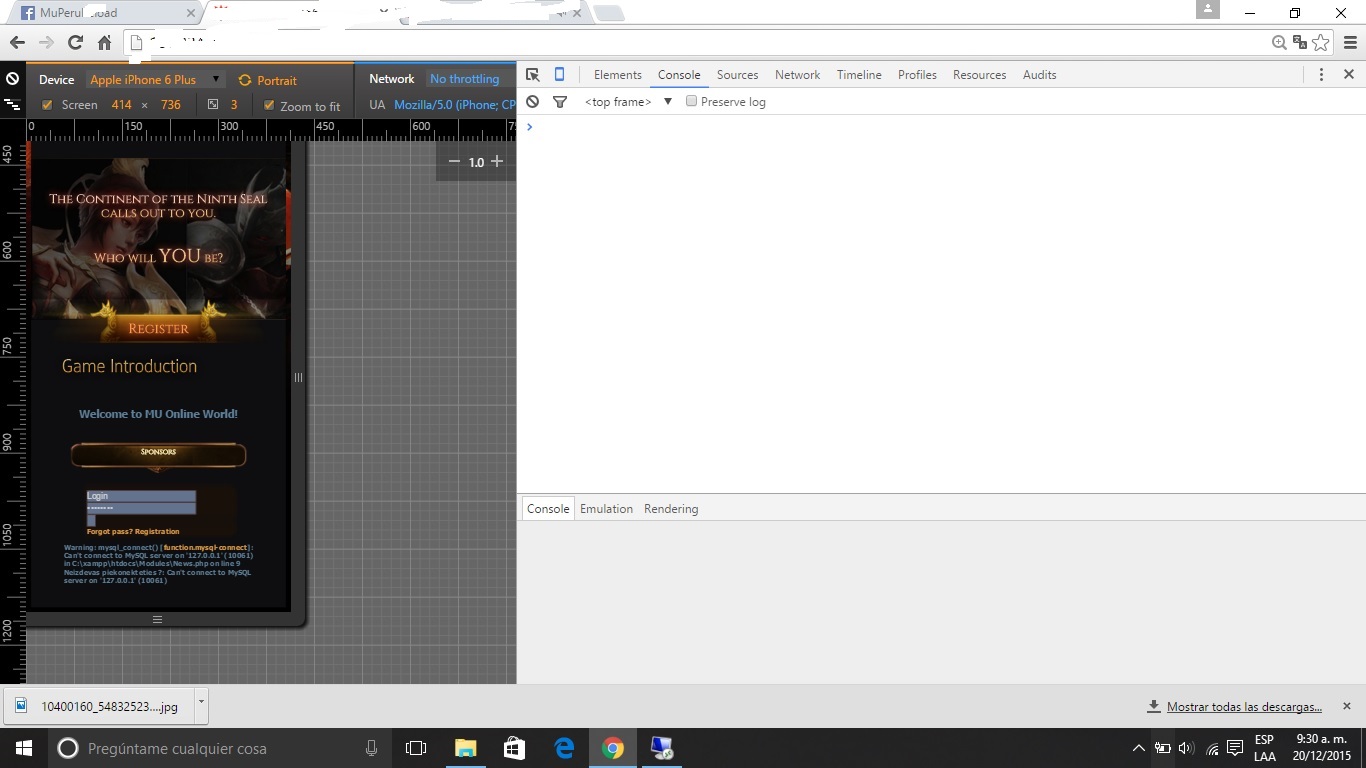
Task: Click the Chrome profile avatar button
Action: [1208, 10]
